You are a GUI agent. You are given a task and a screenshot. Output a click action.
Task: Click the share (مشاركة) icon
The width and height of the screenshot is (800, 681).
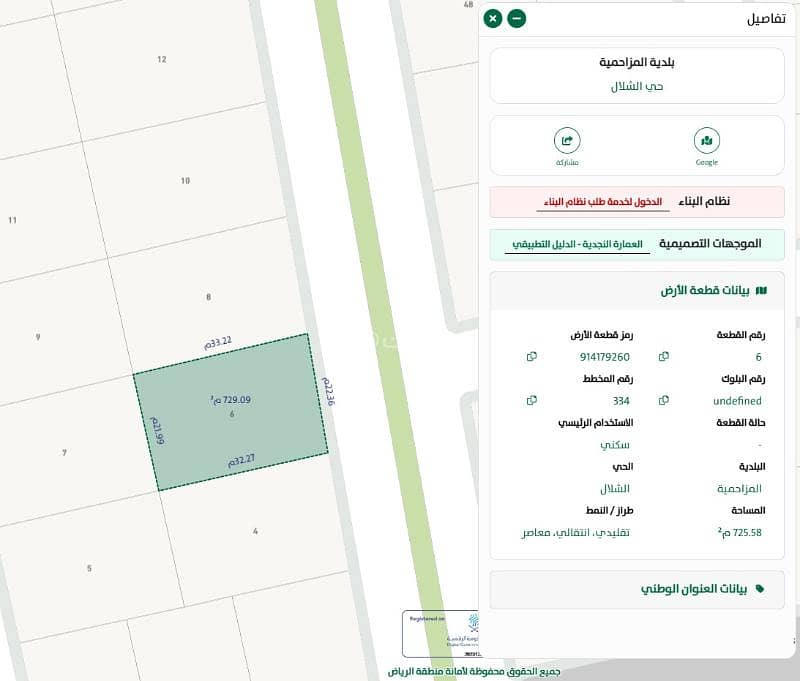[x=567, y=141]
